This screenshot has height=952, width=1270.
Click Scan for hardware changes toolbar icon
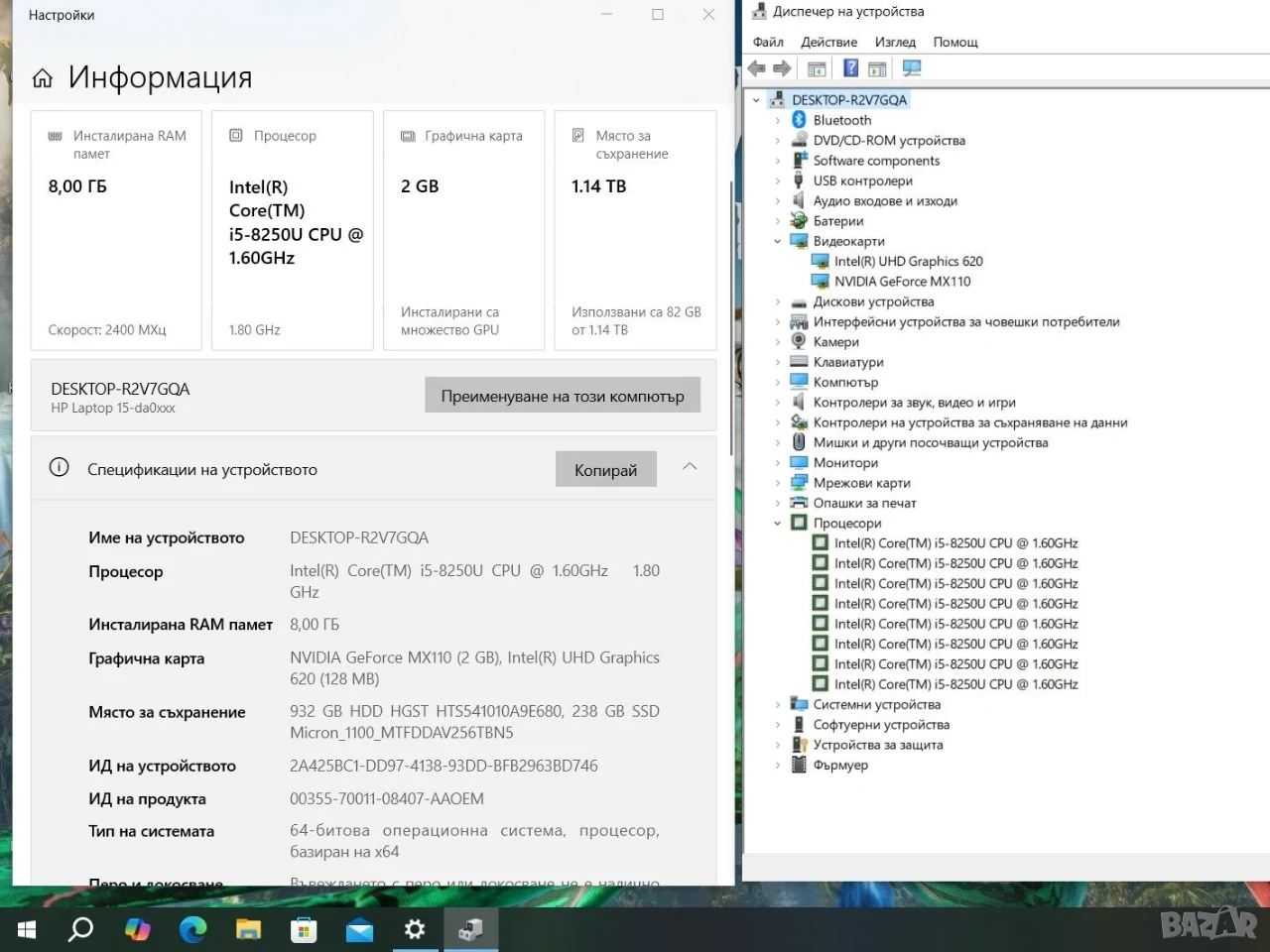tap(912, 68)
